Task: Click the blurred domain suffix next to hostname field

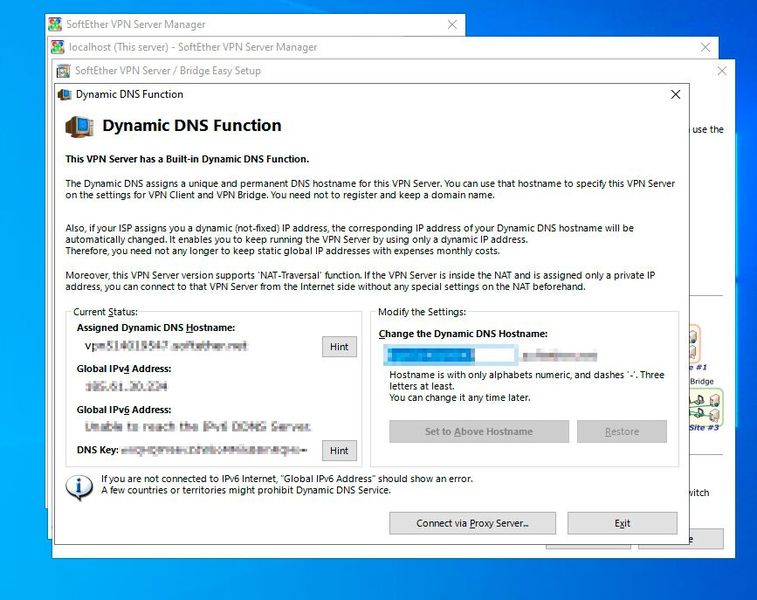Action: click(x=560, y=356)
